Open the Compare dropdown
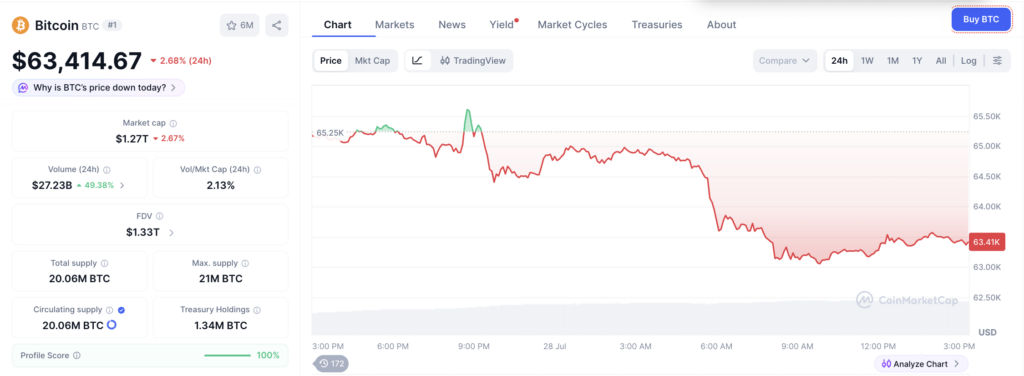Image resolution: width=1024 pixels, height=376 pixels. point(784,61)
